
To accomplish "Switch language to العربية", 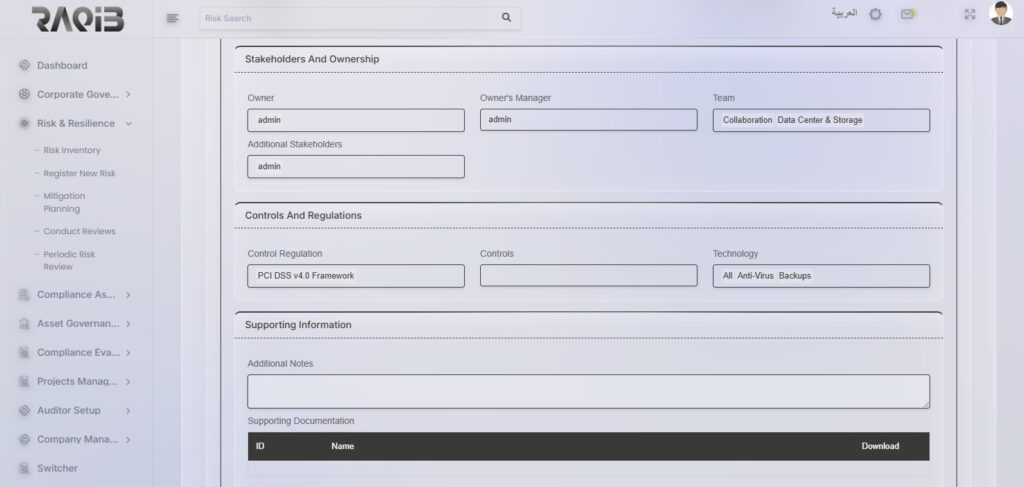I will tap(844, 14).
